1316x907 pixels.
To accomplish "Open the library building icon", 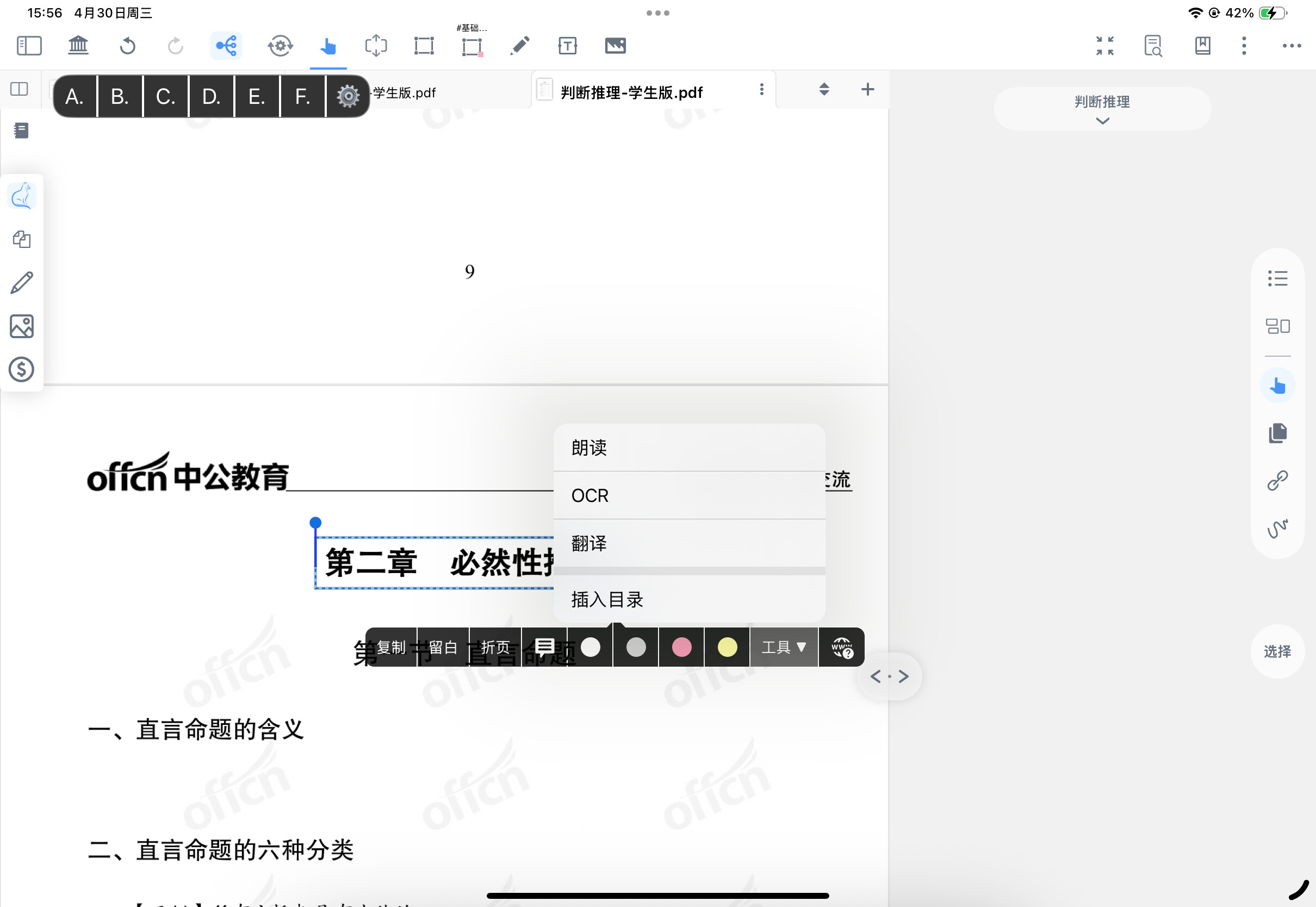I will (78, 46).
